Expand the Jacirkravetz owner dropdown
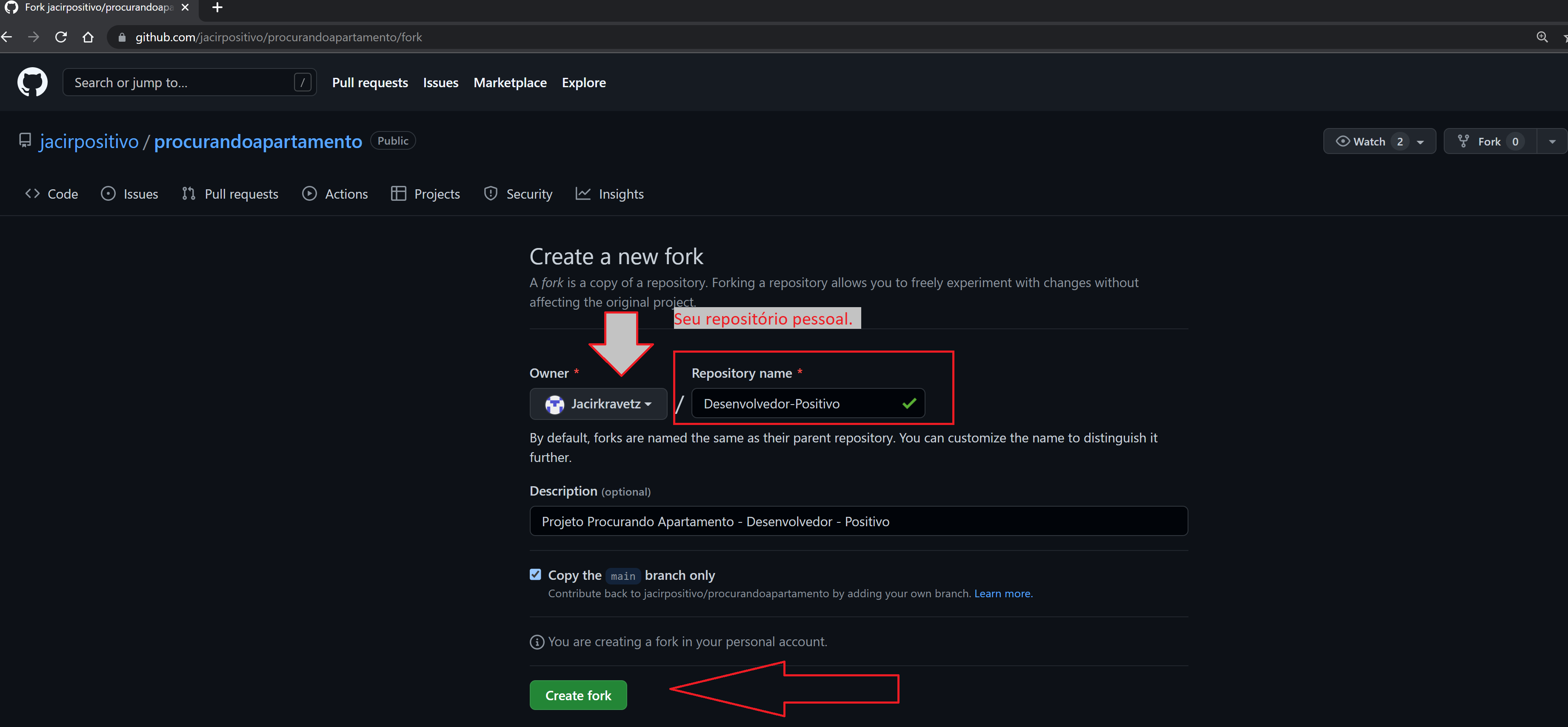 tap(598, 404)
